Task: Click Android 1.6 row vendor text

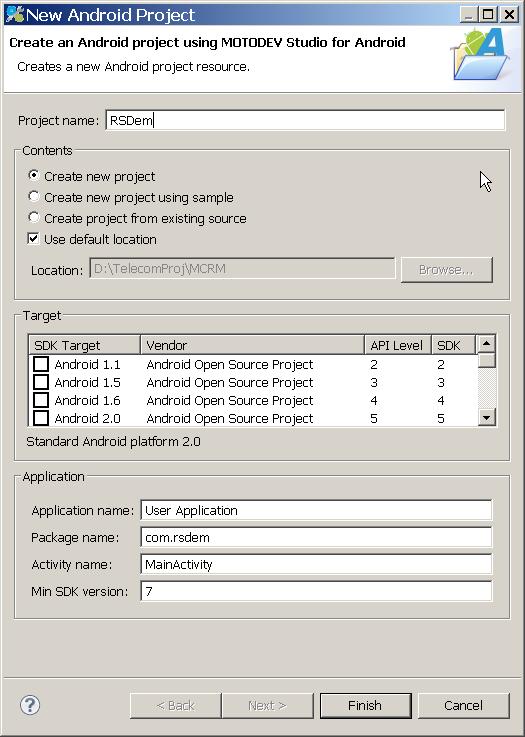Action: click(x=229, y=400)
